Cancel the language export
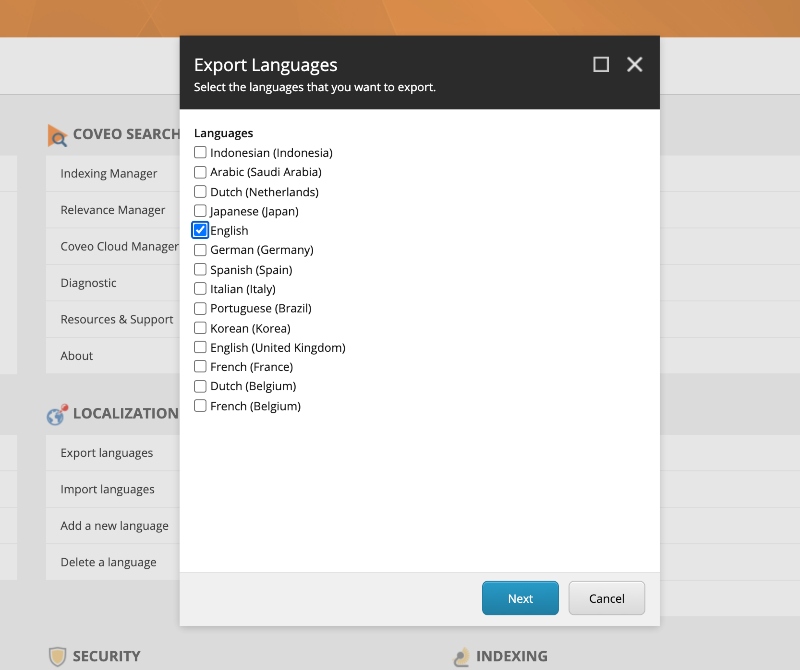 (606, 598)
